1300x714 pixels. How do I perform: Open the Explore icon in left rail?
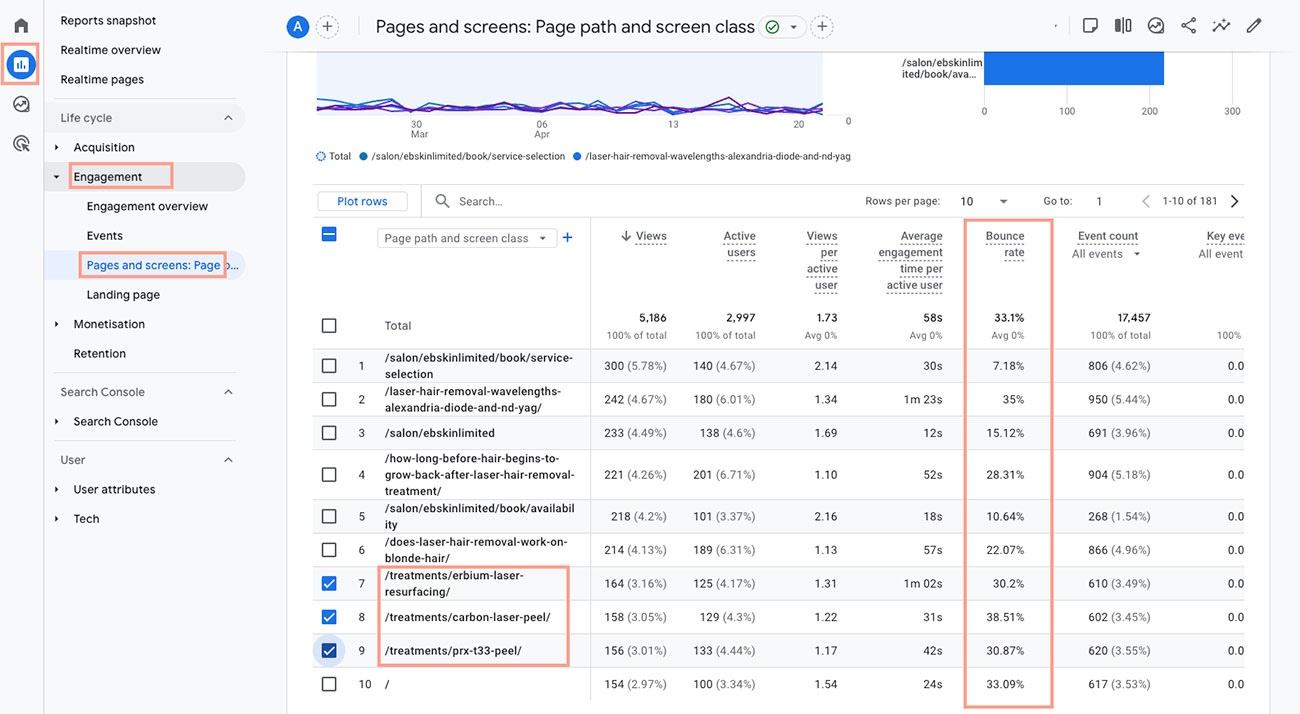pyautogui.click(x=21, y=104)
